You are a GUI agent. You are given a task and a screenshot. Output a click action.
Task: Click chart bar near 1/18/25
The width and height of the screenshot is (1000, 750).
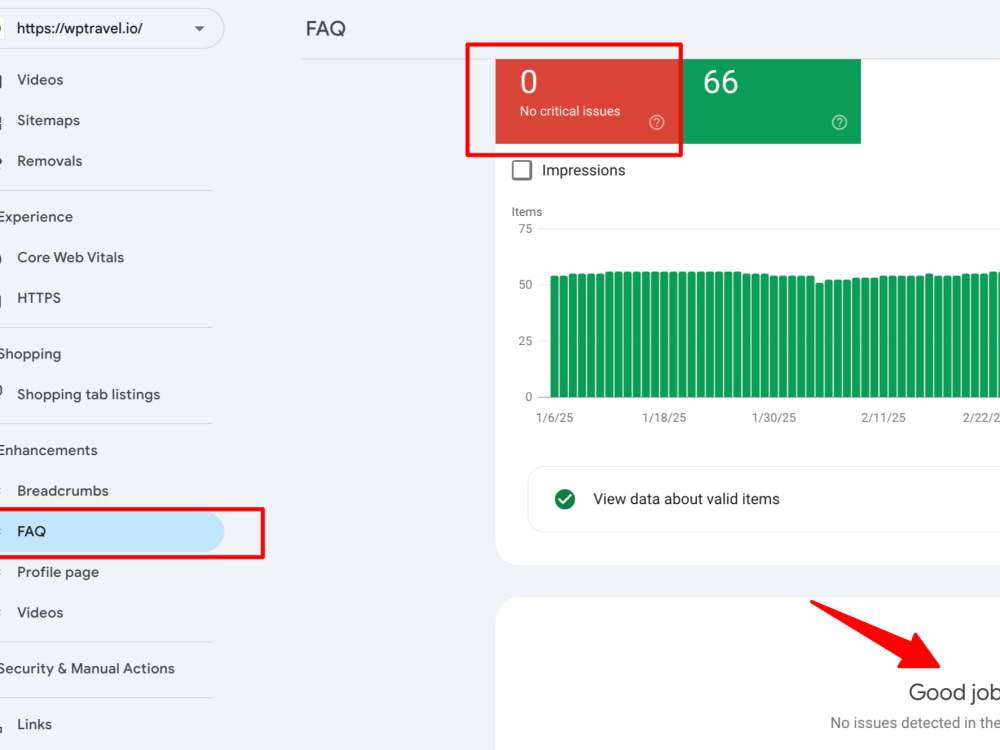664,334
